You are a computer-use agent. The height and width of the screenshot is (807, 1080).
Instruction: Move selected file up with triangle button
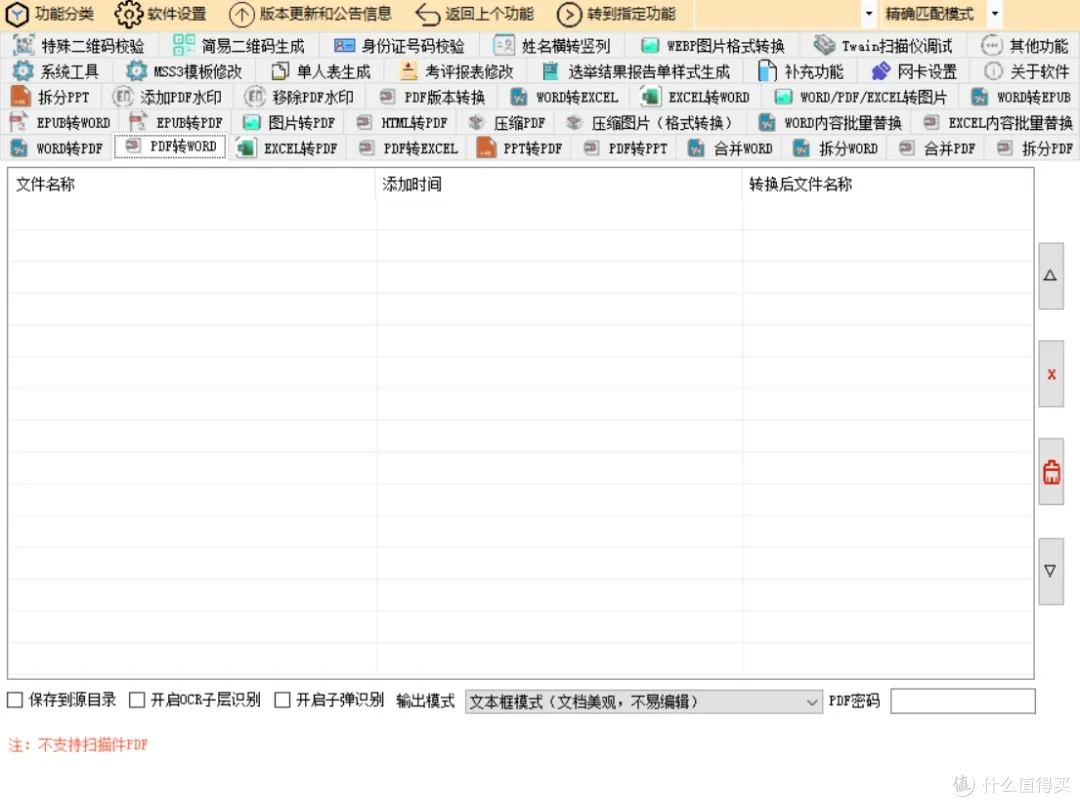[x=1050, y=275]
